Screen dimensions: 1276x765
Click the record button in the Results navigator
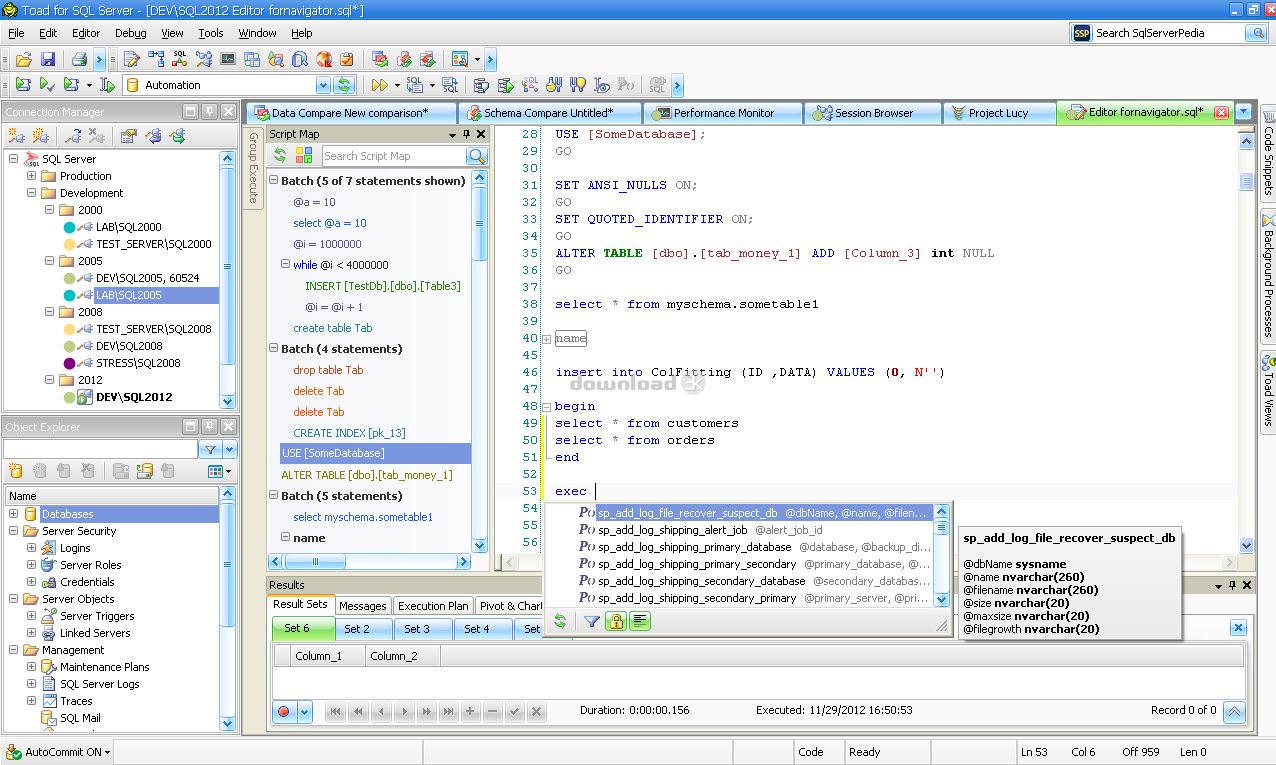[286, 712]
